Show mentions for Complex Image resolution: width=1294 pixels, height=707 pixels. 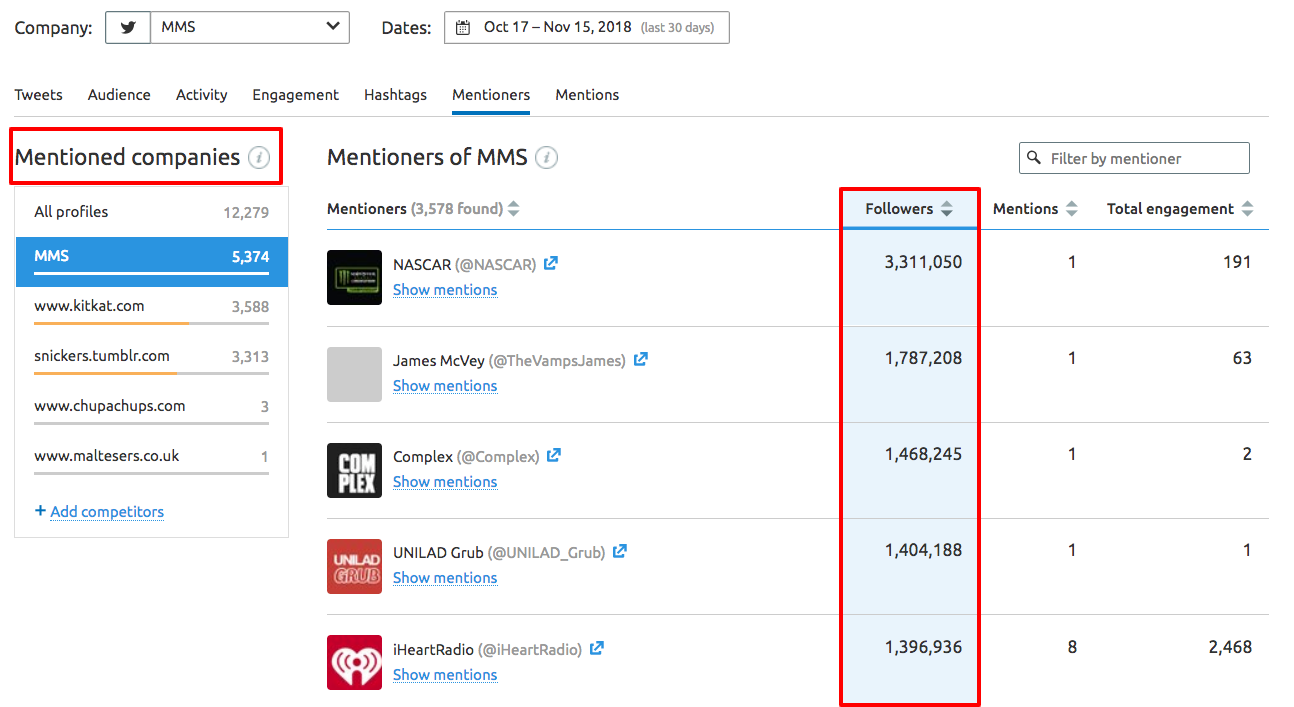pos(445,482)
